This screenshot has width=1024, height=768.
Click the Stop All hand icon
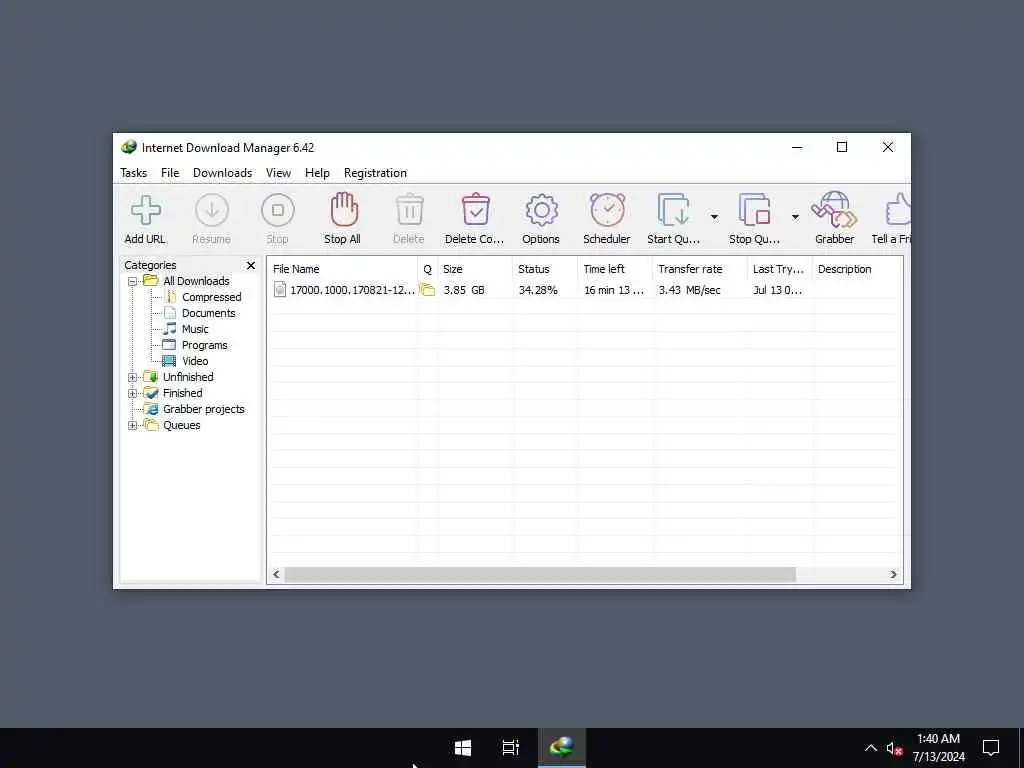pyautogui.click(x=343, y=210)
